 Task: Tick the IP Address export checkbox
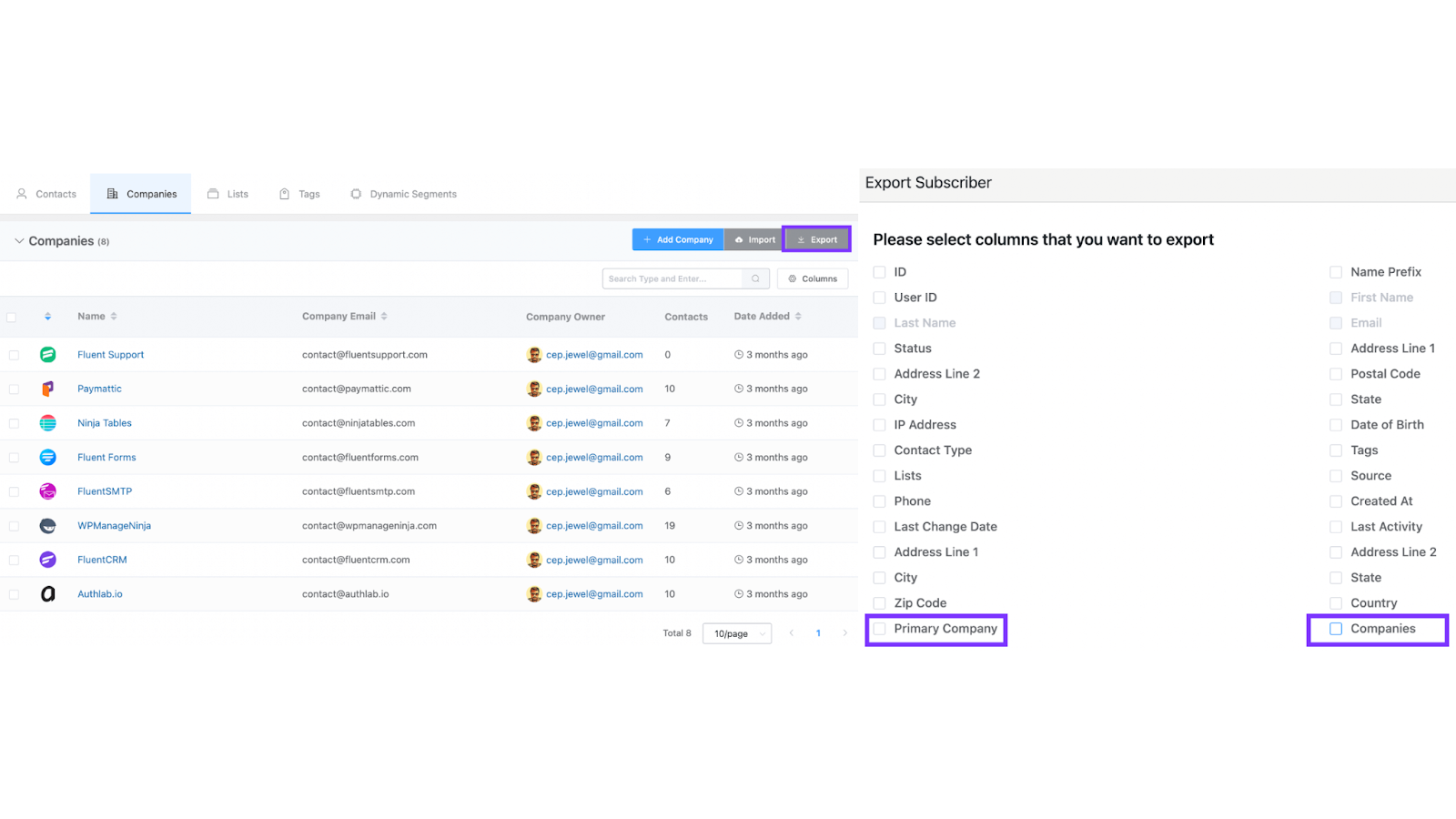[x=879, y=425]
